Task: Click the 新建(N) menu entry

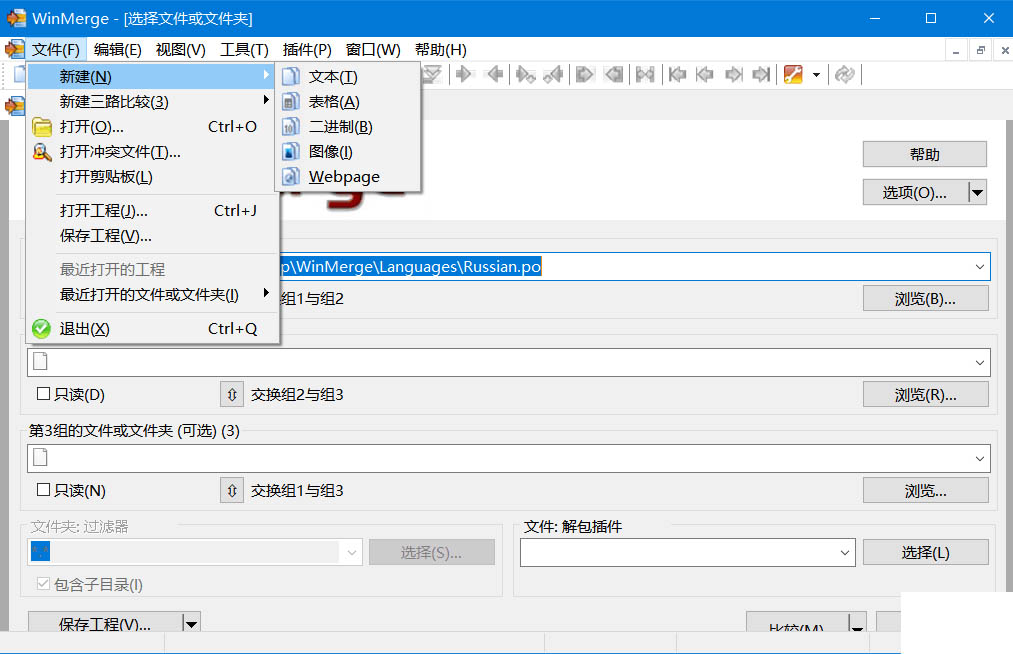Action: click(x=153, y=76)
